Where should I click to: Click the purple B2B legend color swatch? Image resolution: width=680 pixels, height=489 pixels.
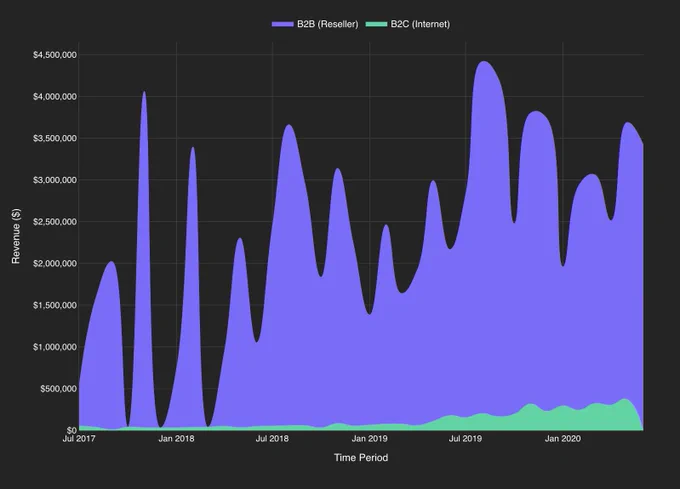click(x=283, y=24)
